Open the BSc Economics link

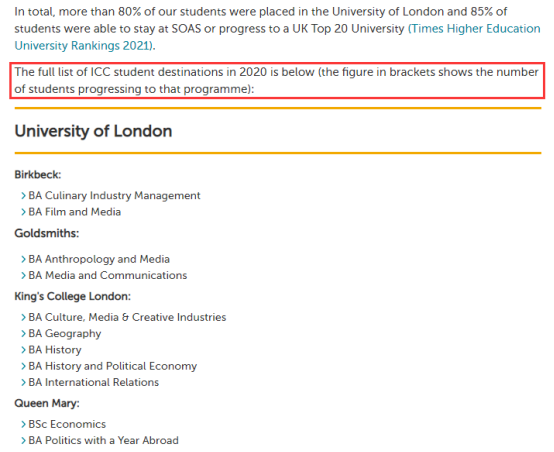point(67,424)
